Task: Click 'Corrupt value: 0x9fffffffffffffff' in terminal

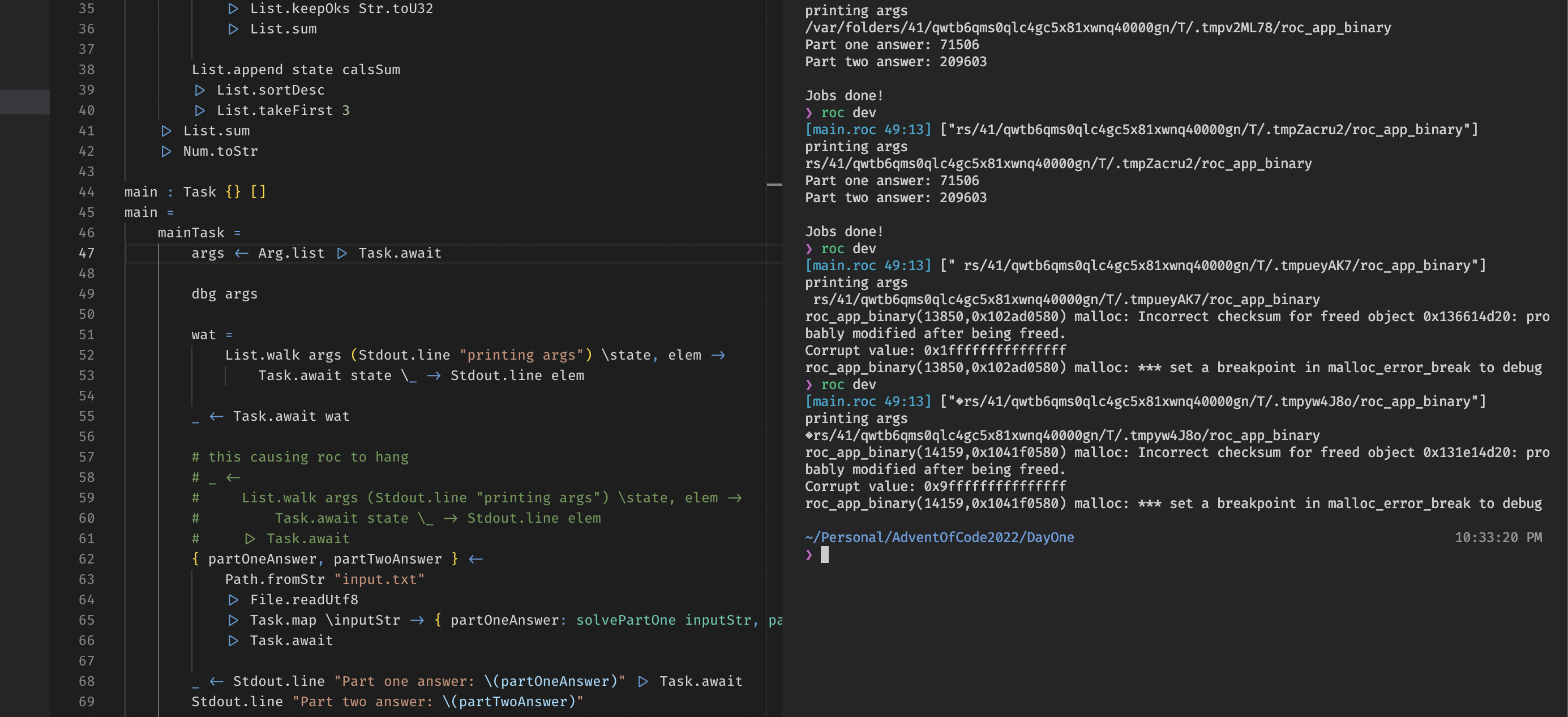Action: 935,486
